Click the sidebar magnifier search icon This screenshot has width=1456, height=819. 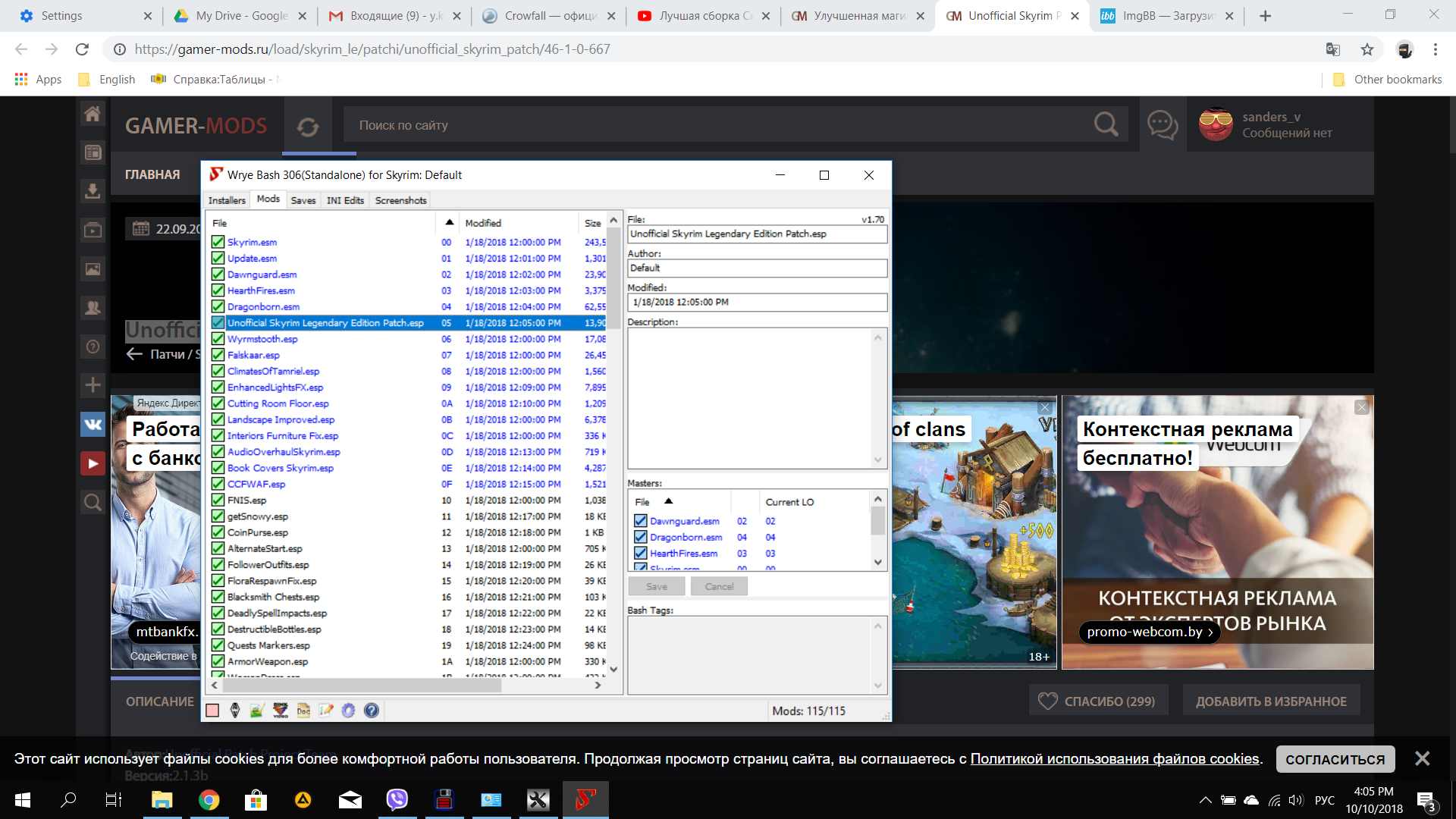click(93, 502)
